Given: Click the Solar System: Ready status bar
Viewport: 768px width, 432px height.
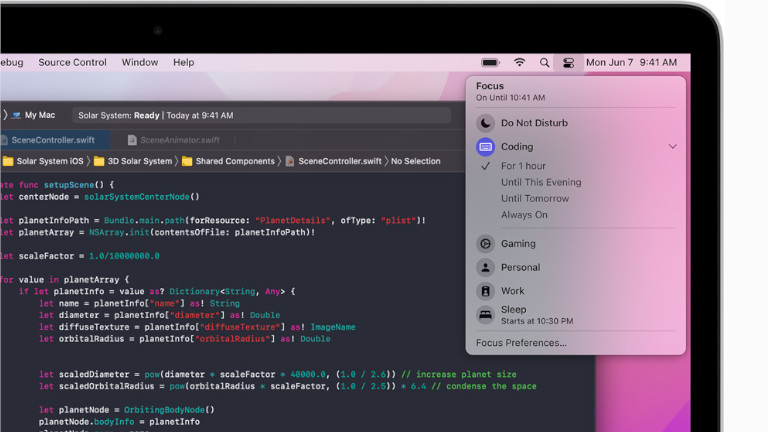Looking at the screenshot, I should pos(262,116).
